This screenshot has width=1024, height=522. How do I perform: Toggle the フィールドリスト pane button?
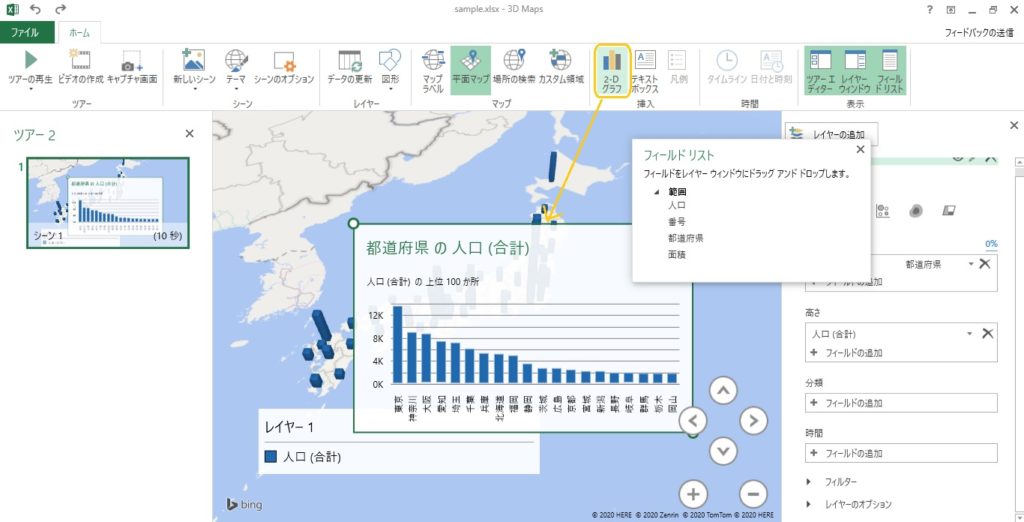889,70
